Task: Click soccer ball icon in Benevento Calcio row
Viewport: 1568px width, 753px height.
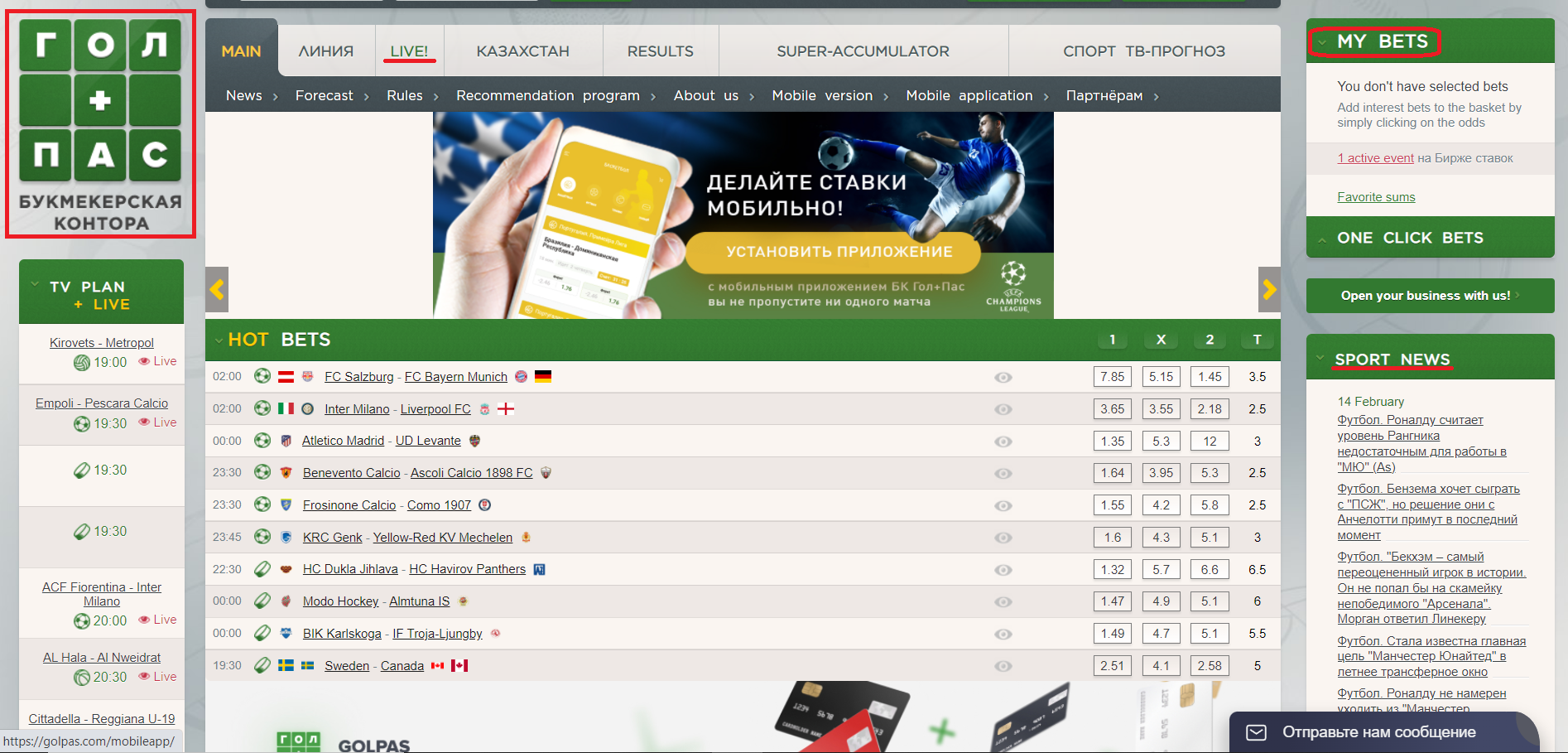Action: (262, 472)
